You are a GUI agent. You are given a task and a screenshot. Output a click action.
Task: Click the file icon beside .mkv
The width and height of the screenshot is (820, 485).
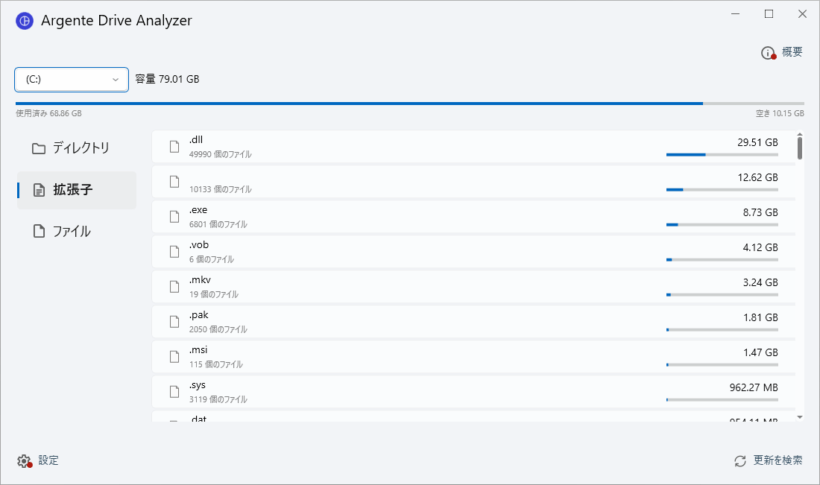(x=175, y=287)
